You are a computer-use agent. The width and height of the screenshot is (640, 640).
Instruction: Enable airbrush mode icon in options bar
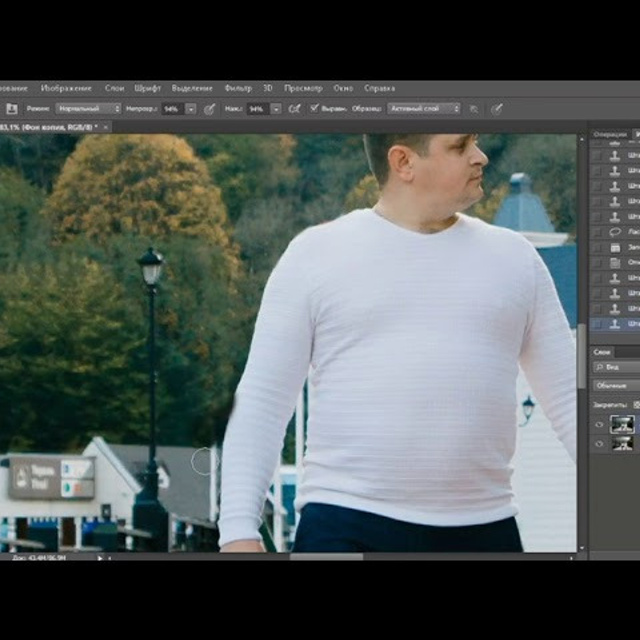pos(295,108)
